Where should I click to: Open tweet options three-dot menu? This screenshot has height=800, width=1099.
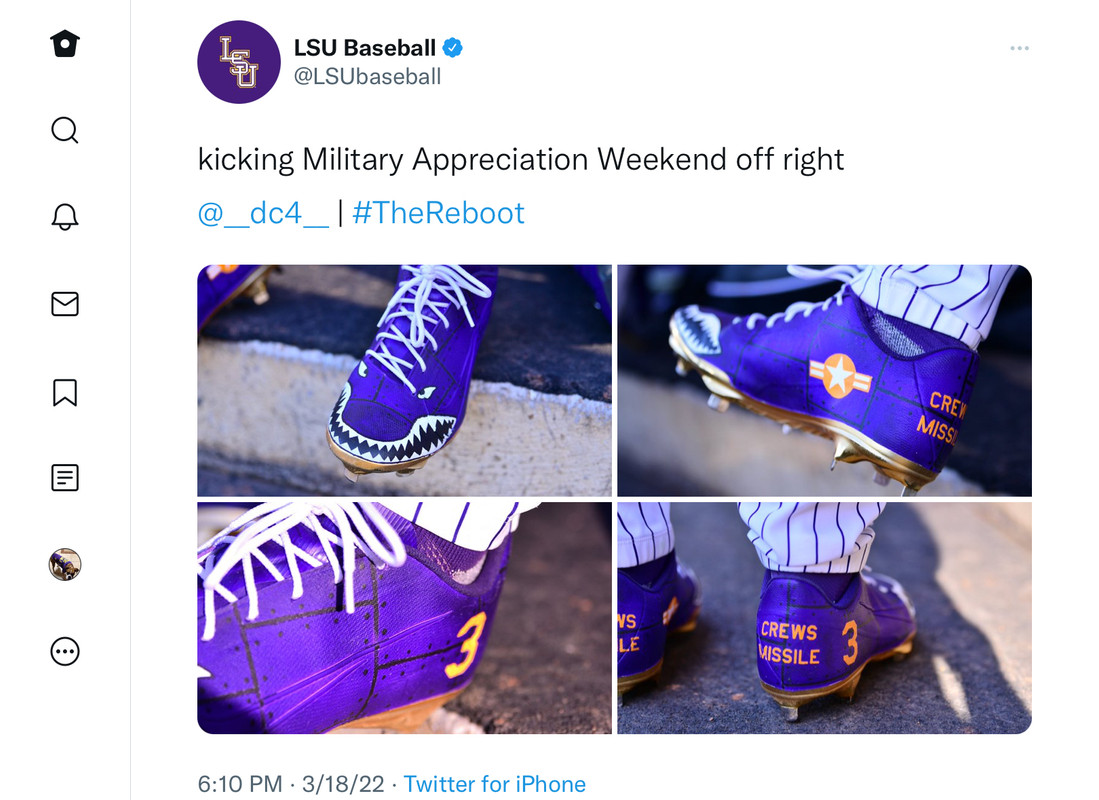[1019, 48]
